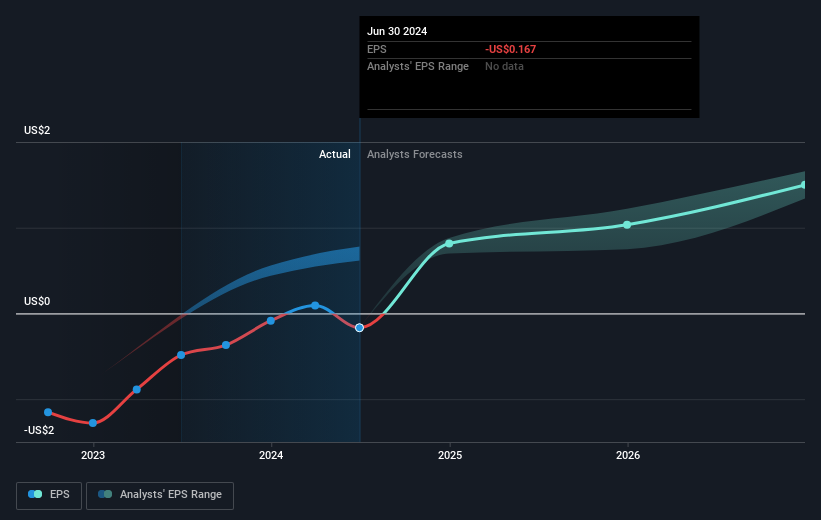Click the EPS point in late 2023
The height and width of the screenshot is (520, 821).
click(226, 345)
